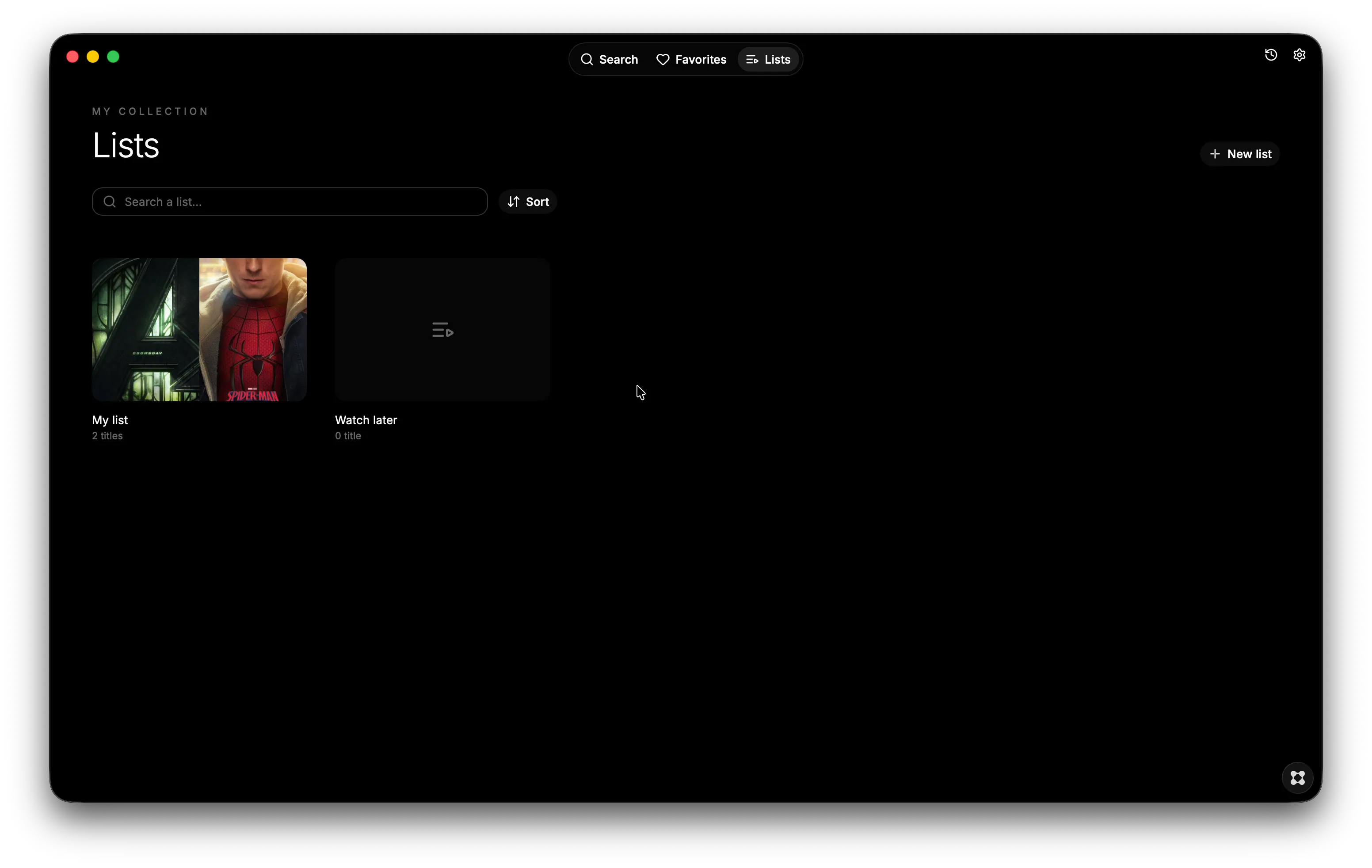
Task: Open the settings gear icon
Action: tap(1299, 55)
